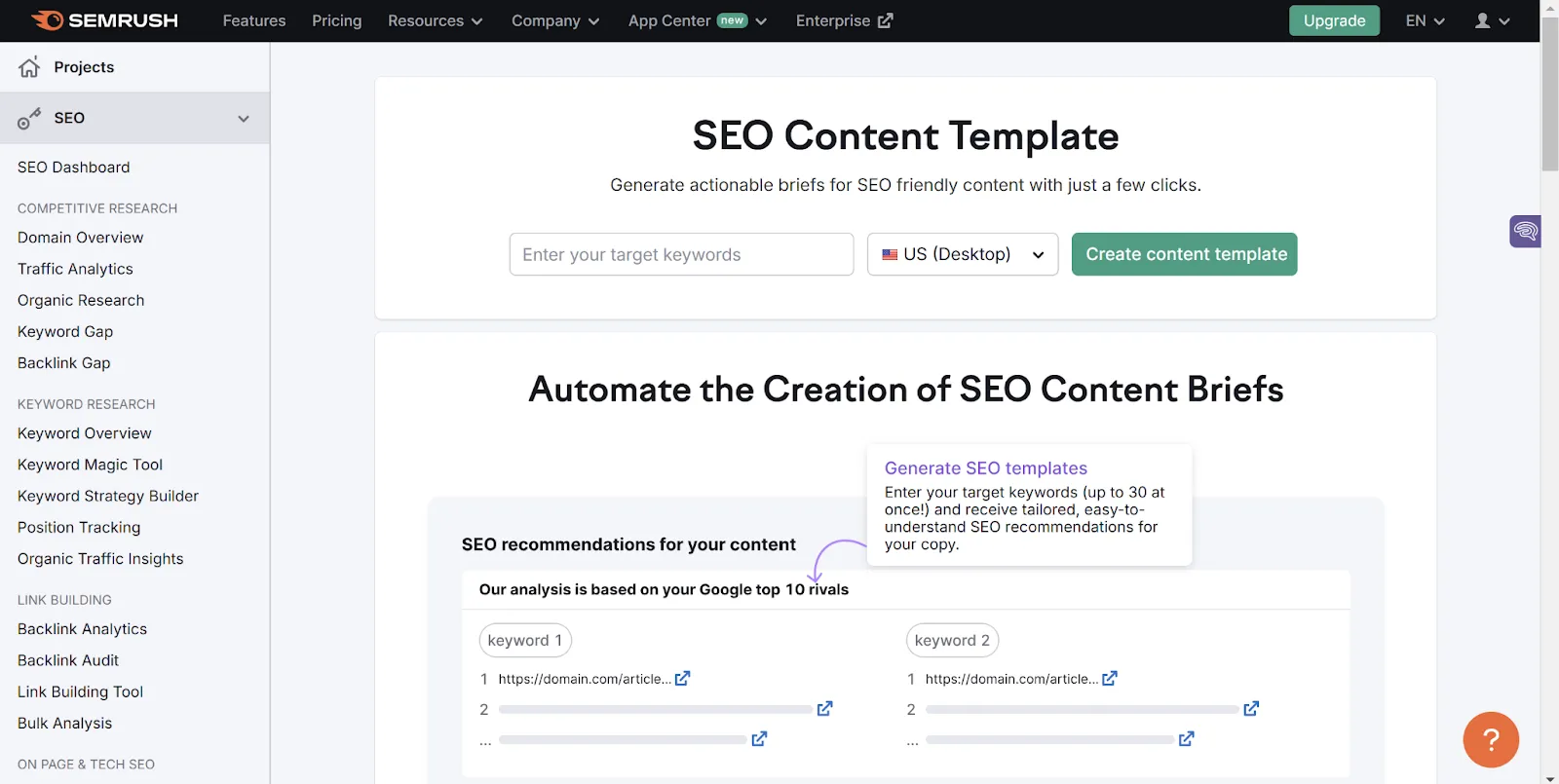Click Create content template button
The height and width of the screenshot is (784, 1559).
tap(1184, 254)
